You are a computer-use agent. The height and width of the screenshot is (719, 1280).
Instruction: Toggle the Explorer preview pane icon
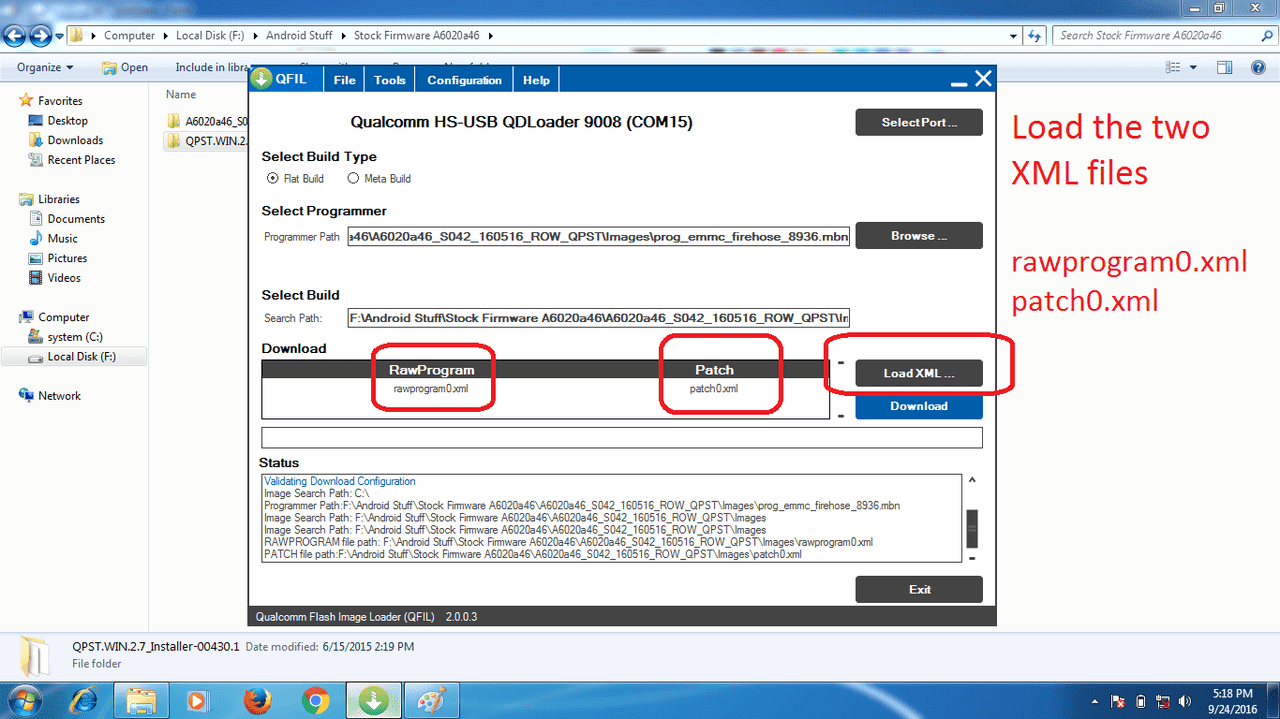(1224, 67)
